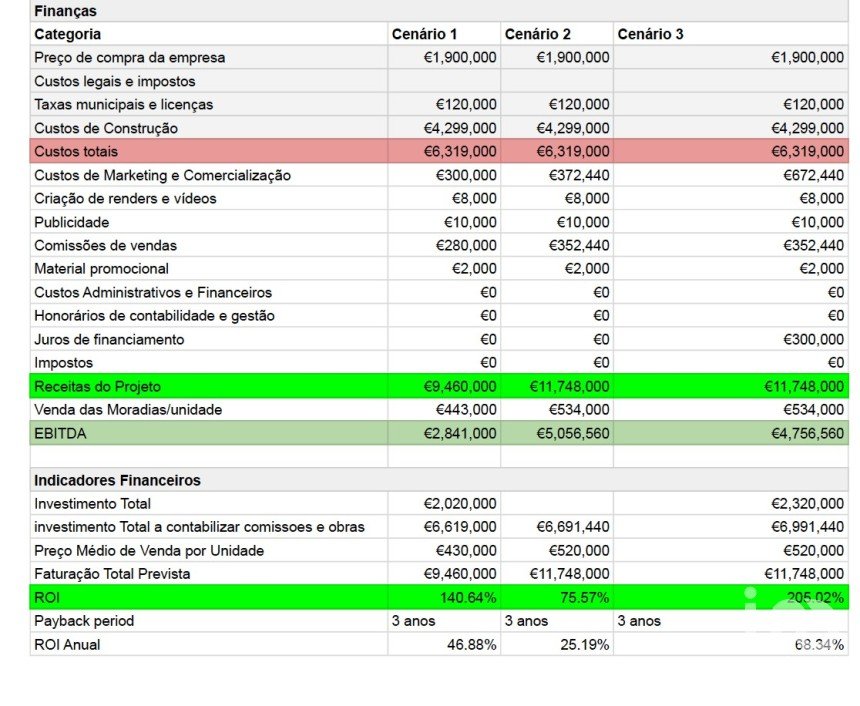Select Publicidade €10,000 under Cenário 2

point(582,222)
